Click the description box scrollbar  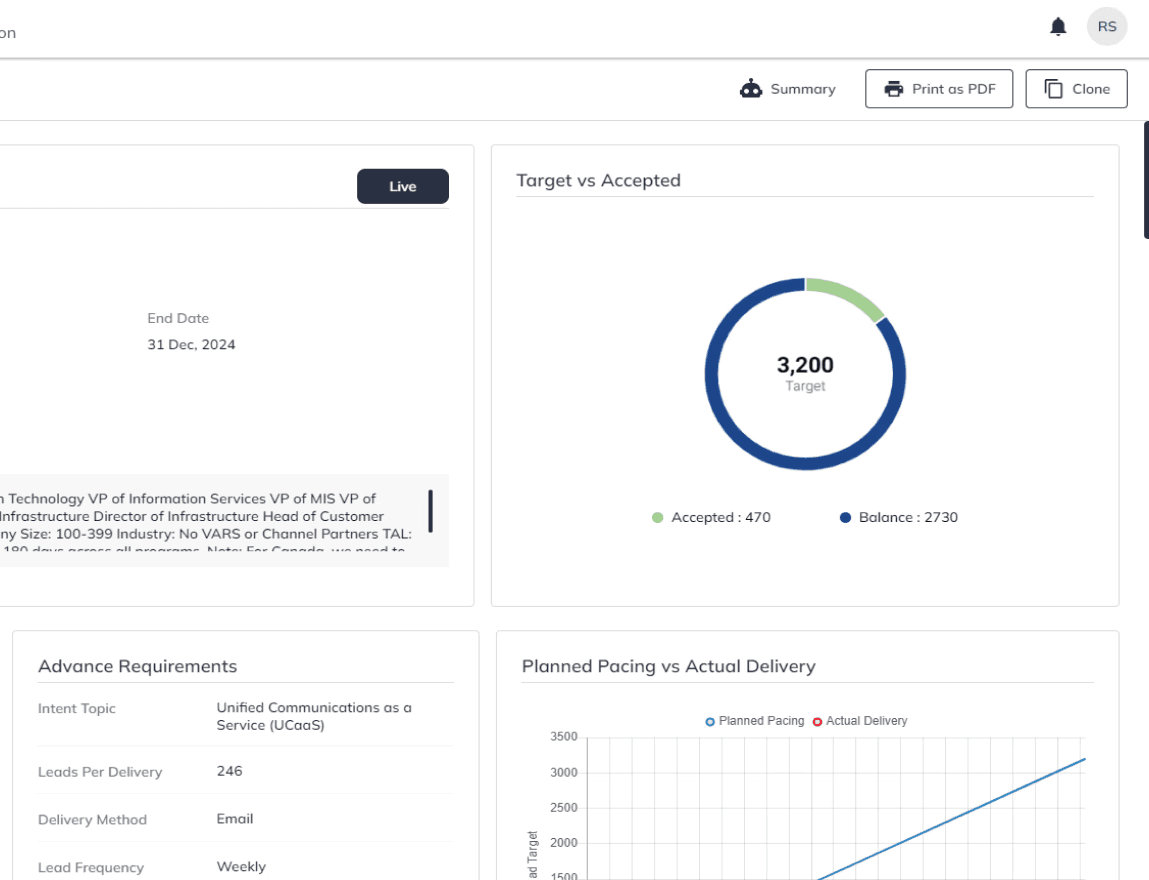pos(430,511)
